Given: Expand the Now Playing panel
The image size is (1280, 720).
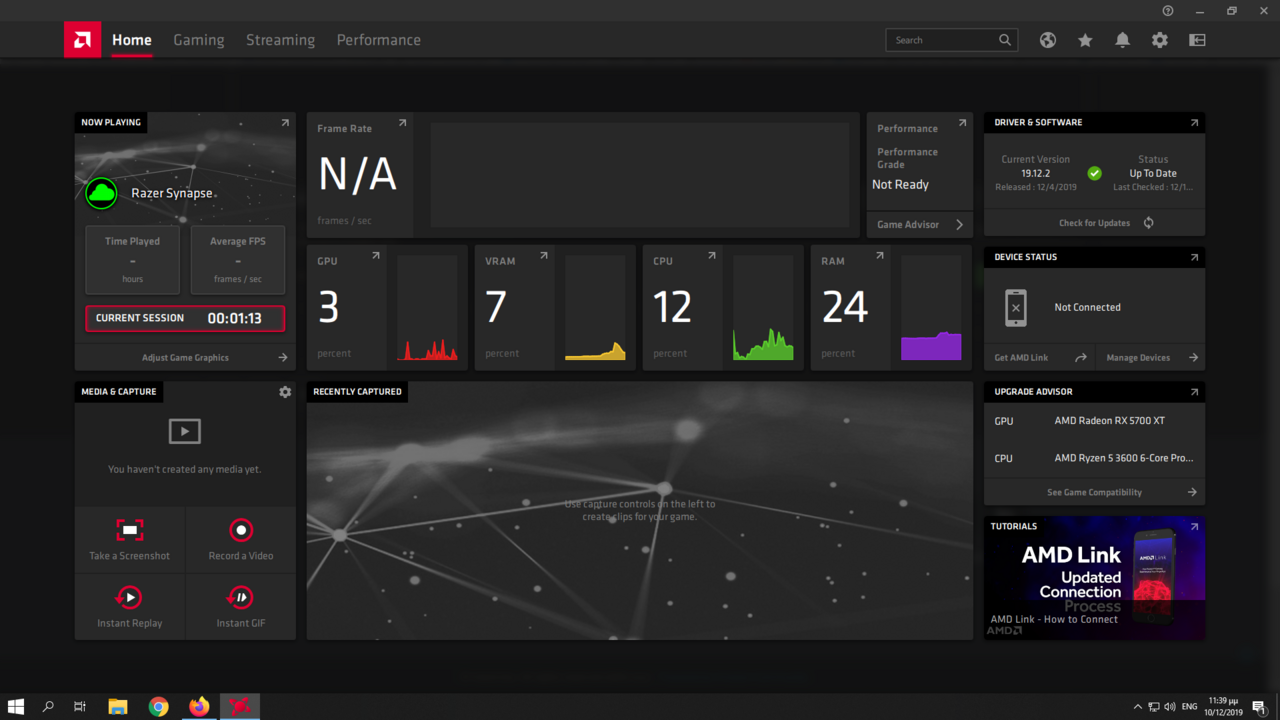Looking at the screenshot, I should point(285,123).
